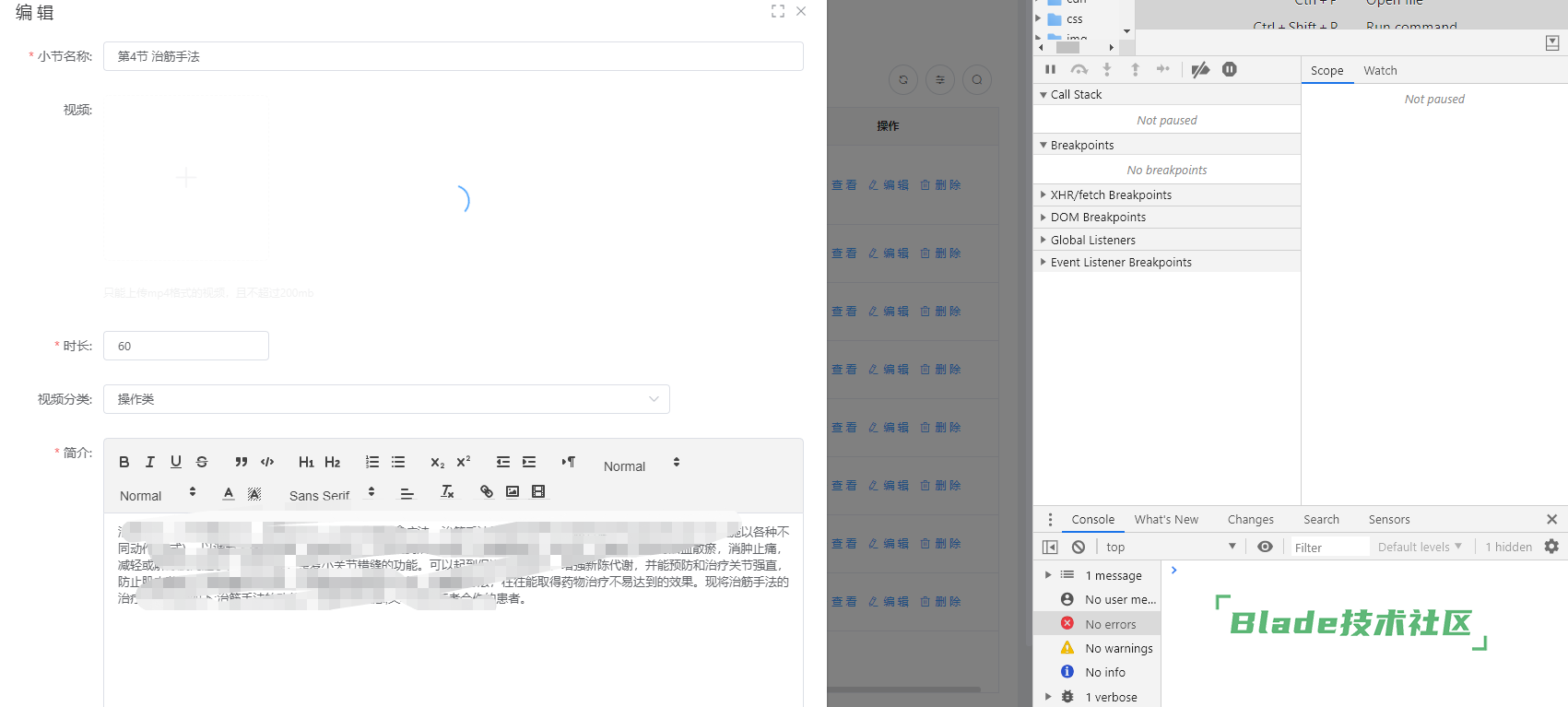
Task: Open the Search drawer tab
Action: (x=1321, y=519)
